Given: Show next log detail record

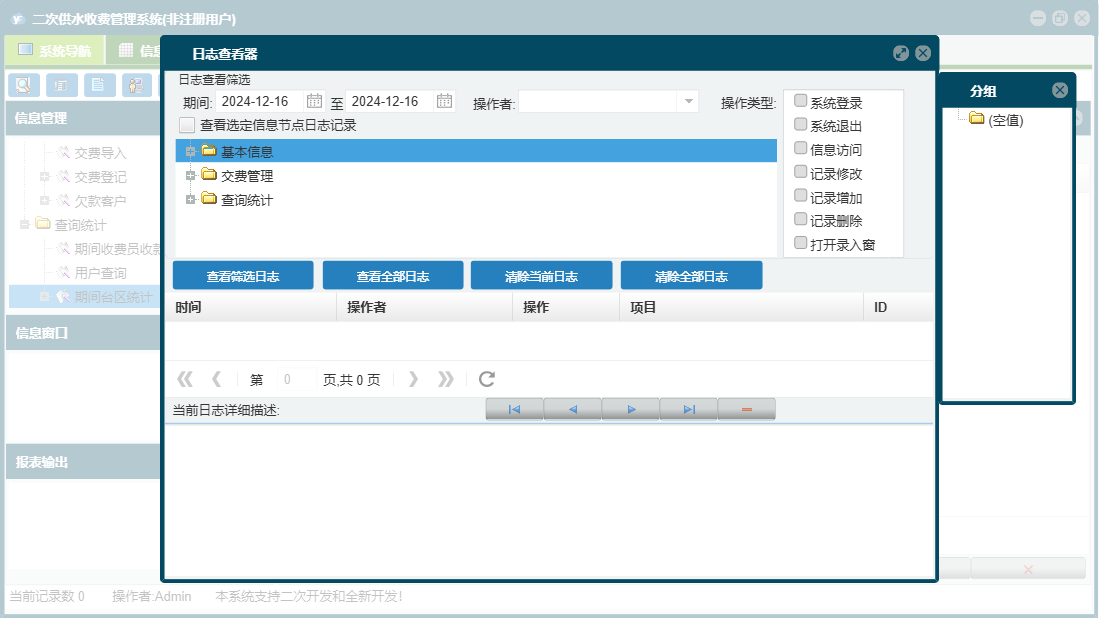Looking at the screenshot, I should click(631, 409).
